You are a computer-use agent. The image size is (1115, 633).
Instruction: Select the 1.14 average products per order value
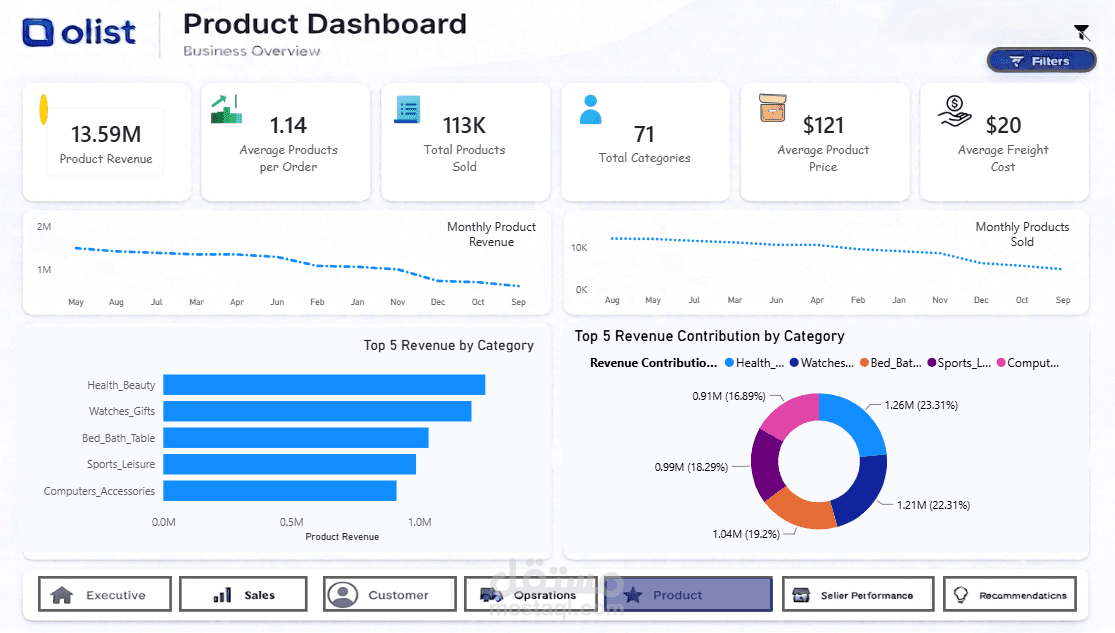pyautogui.click(x=288, y=125)
